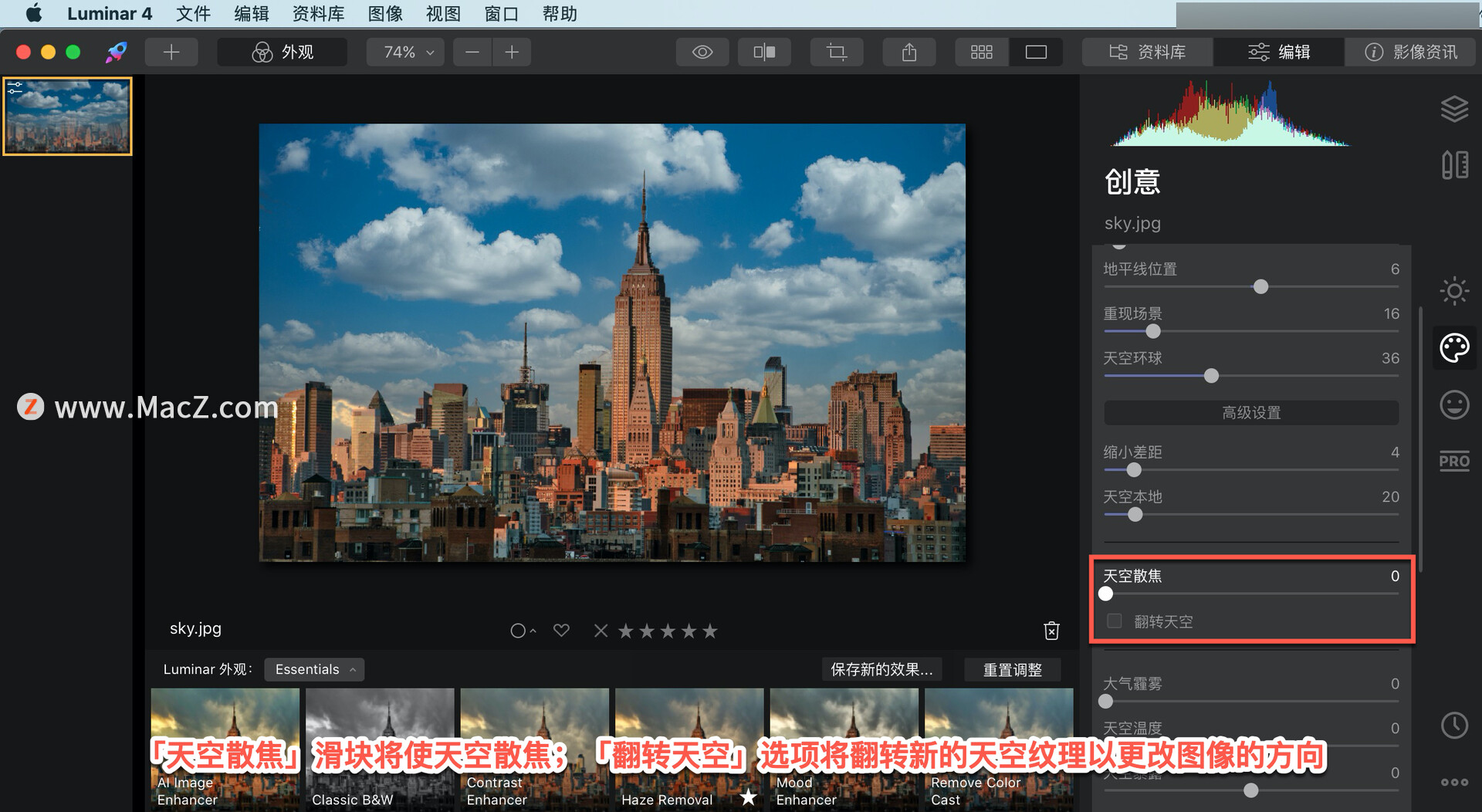
Task: Switch to the 资料库 tab
Action: tap(1147, 52)
